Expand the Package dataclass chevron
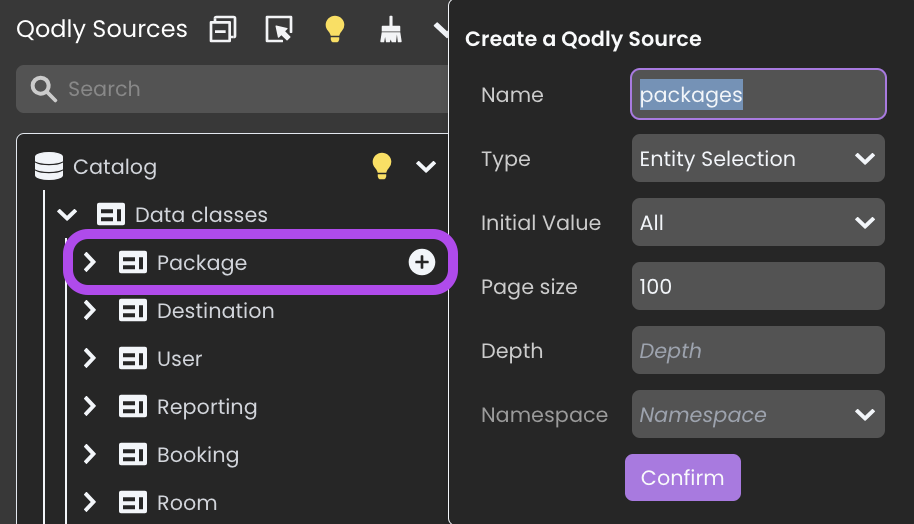The height and width of the screenshot is (524, 914). 89,262
